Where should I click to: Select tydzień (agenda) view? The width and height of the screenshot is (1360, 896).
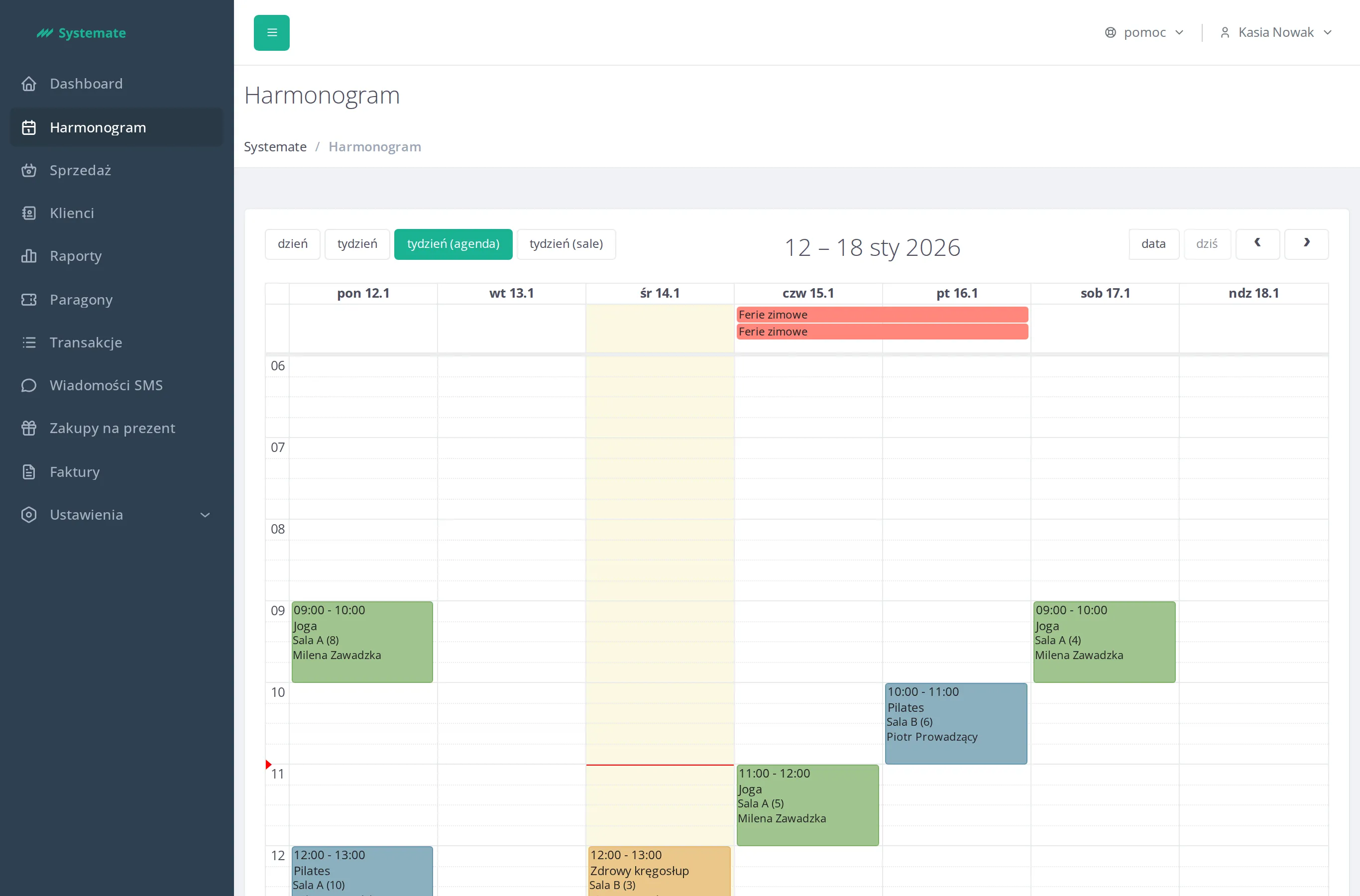pyautogui.click(x=453, y=244)
